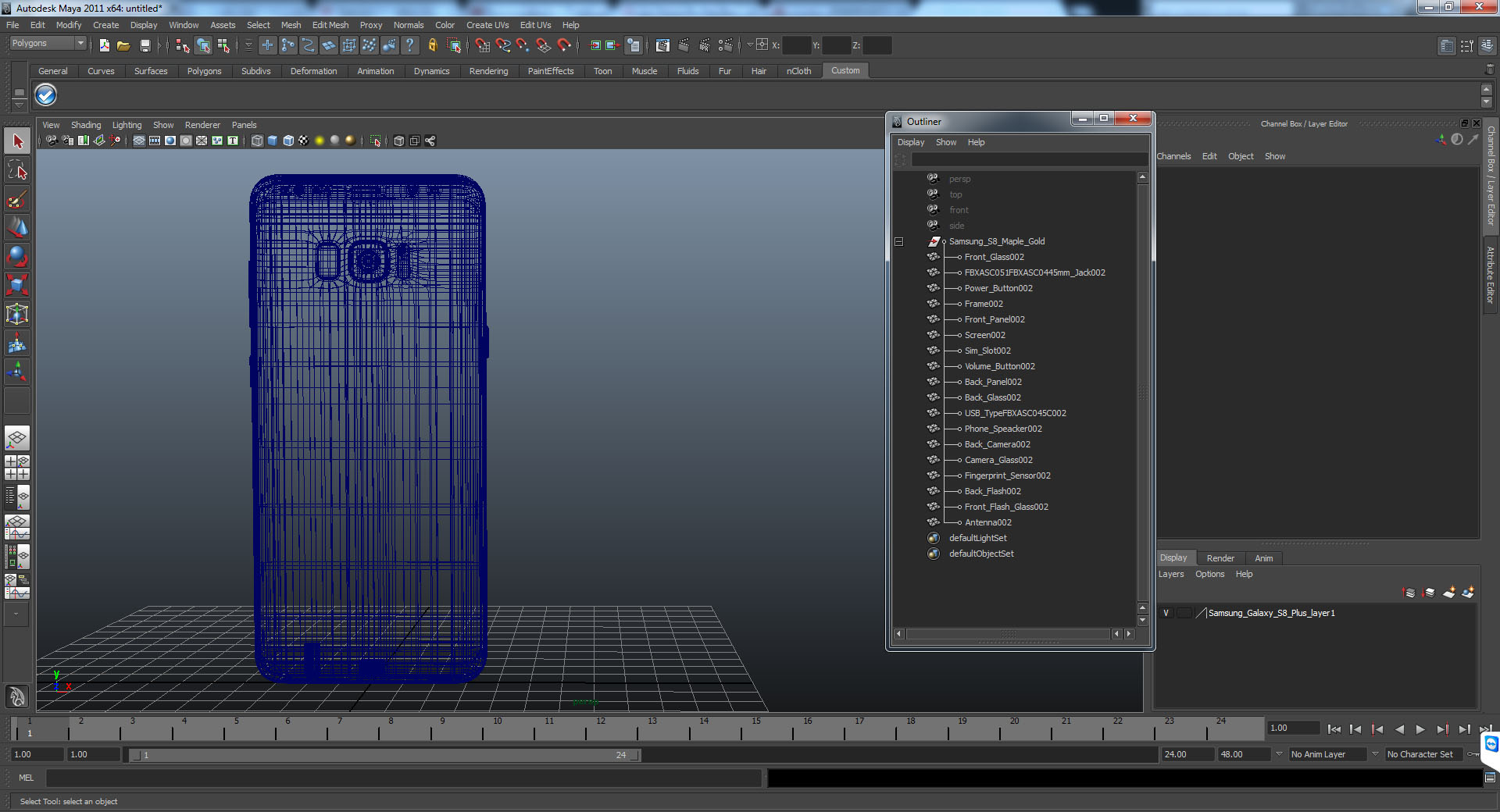Open the viewport Shading menu

pyautogui.click(x=86, y=125)
